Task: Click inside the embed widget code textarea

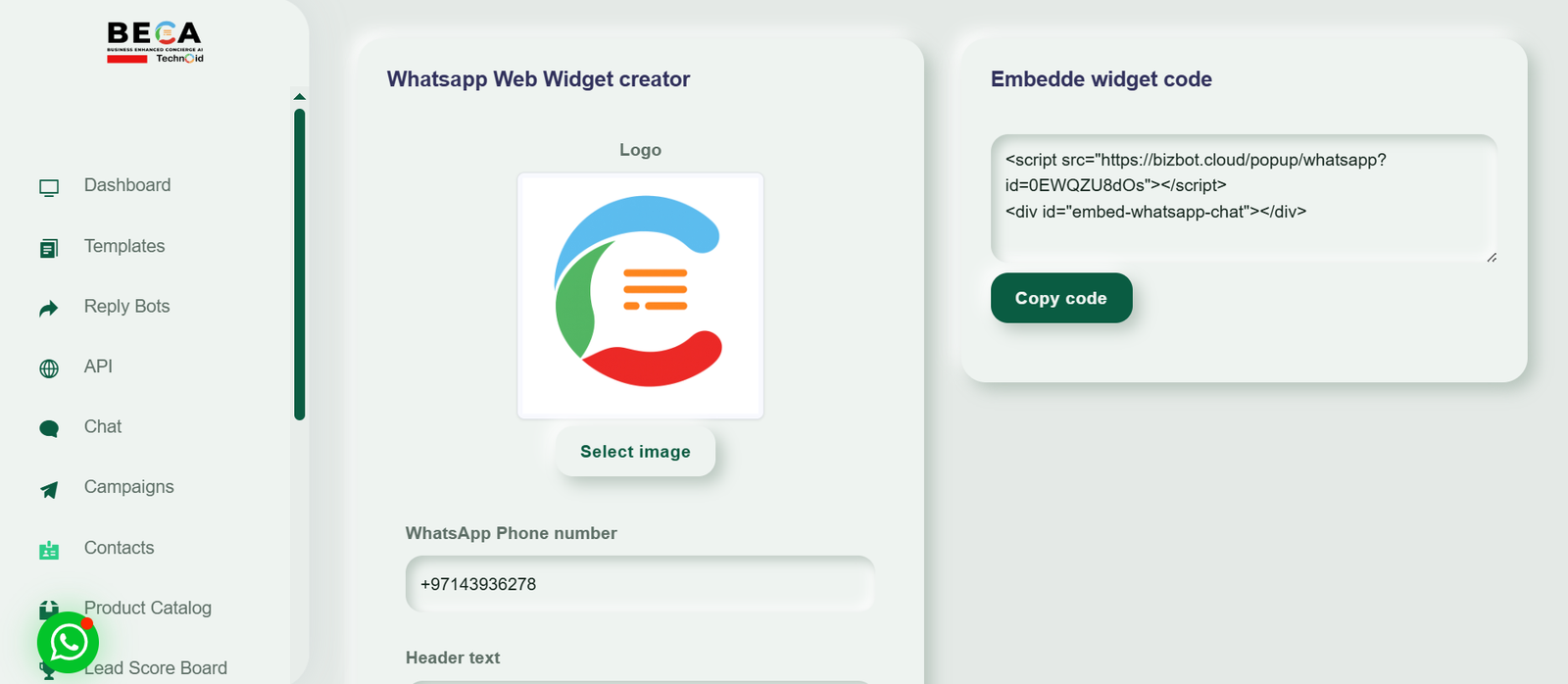Action: [x=1244, y=198]
